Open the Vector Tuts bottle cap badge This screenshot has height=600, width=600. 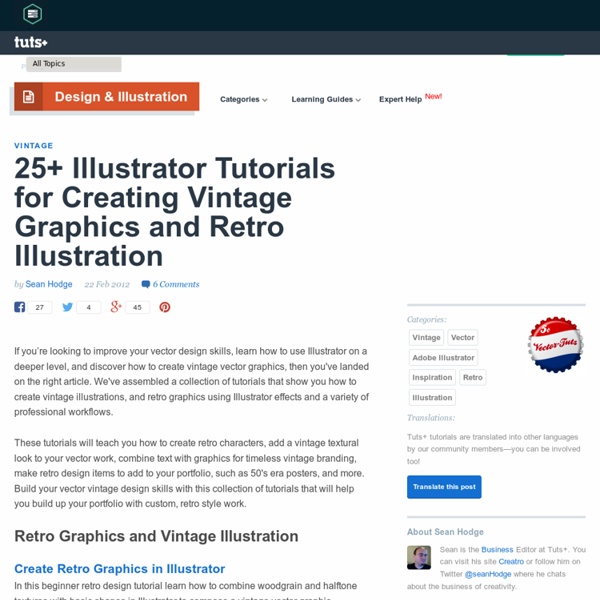click(555, 344)
